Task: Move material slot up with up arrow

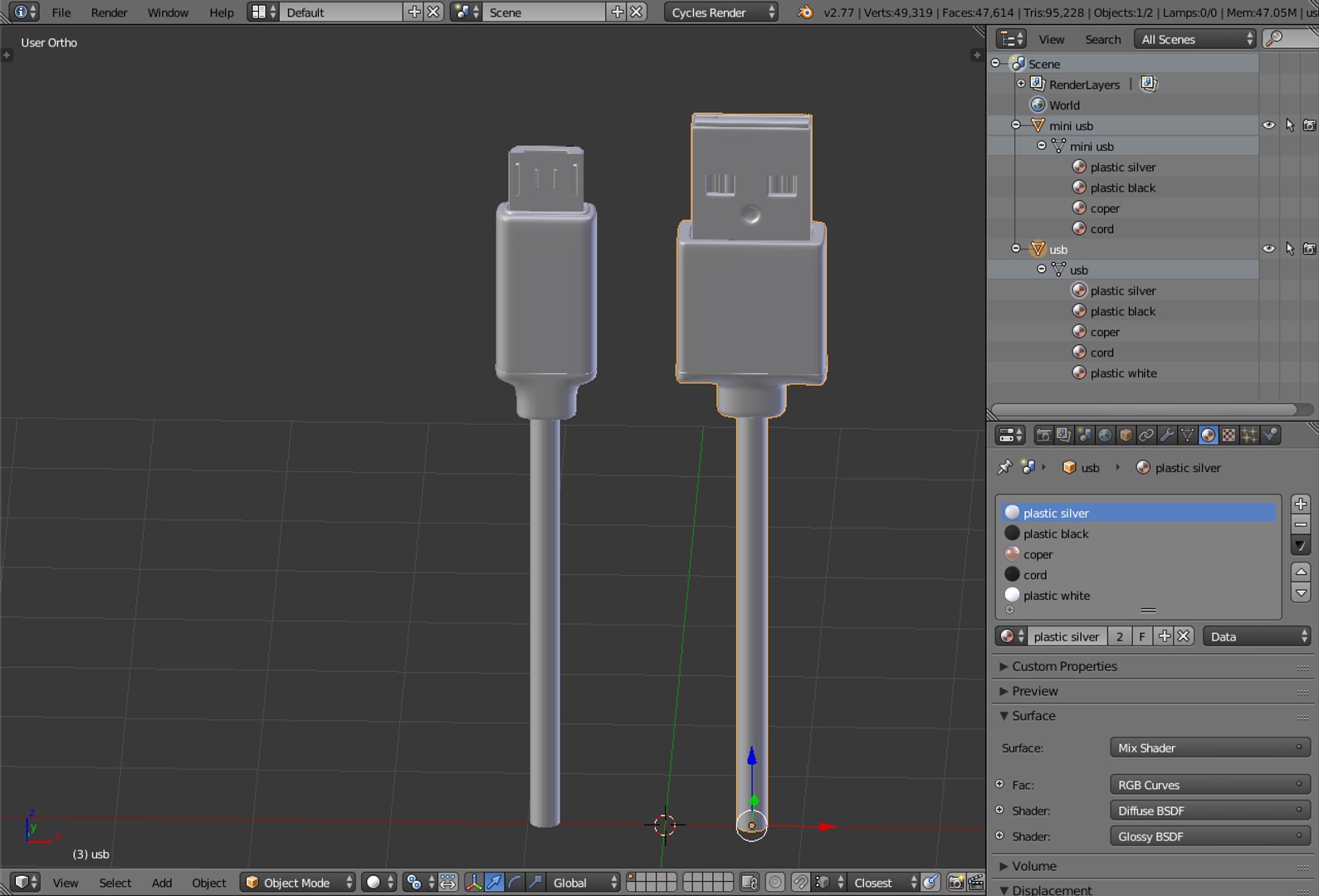Action: tap(1301, 572)
